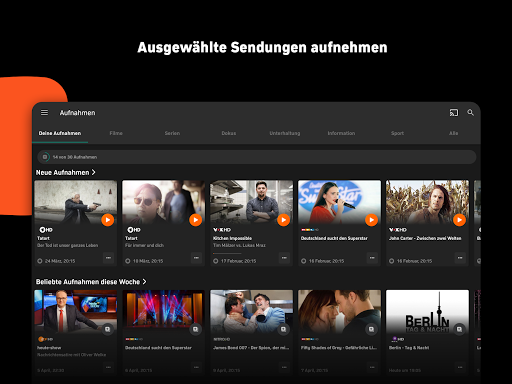Record heute-show via its record icon
This screenshot has height=384, width=512.
108,329
